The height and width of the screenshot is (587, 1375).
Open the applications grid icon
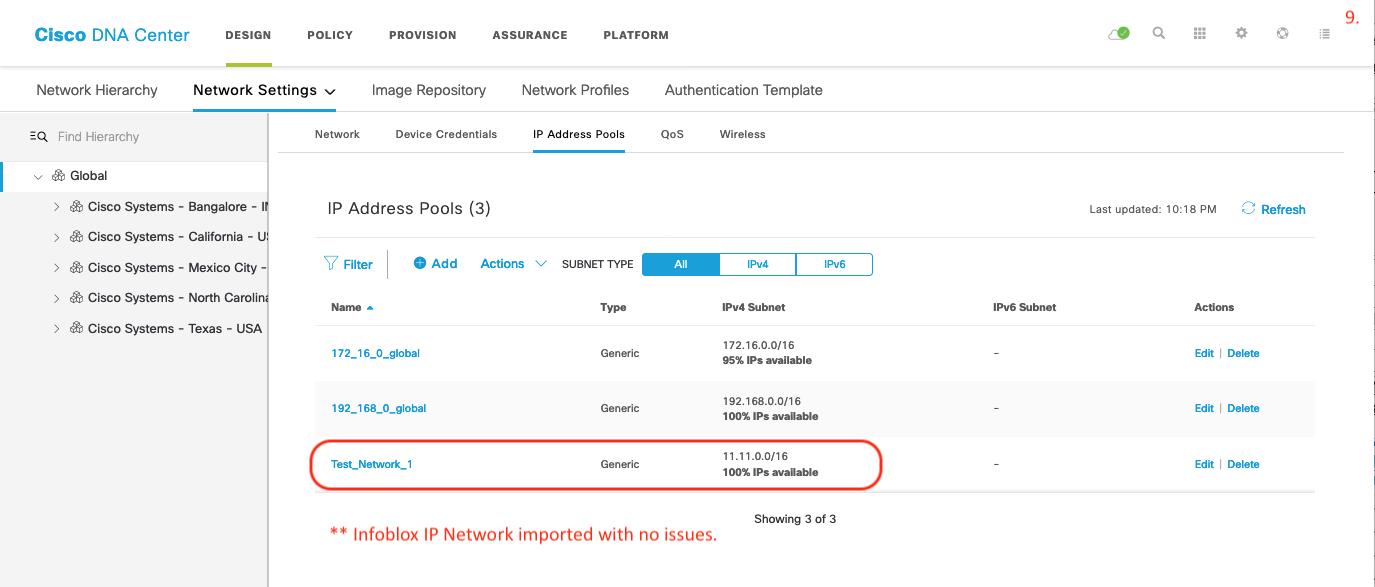(1199, 32)
